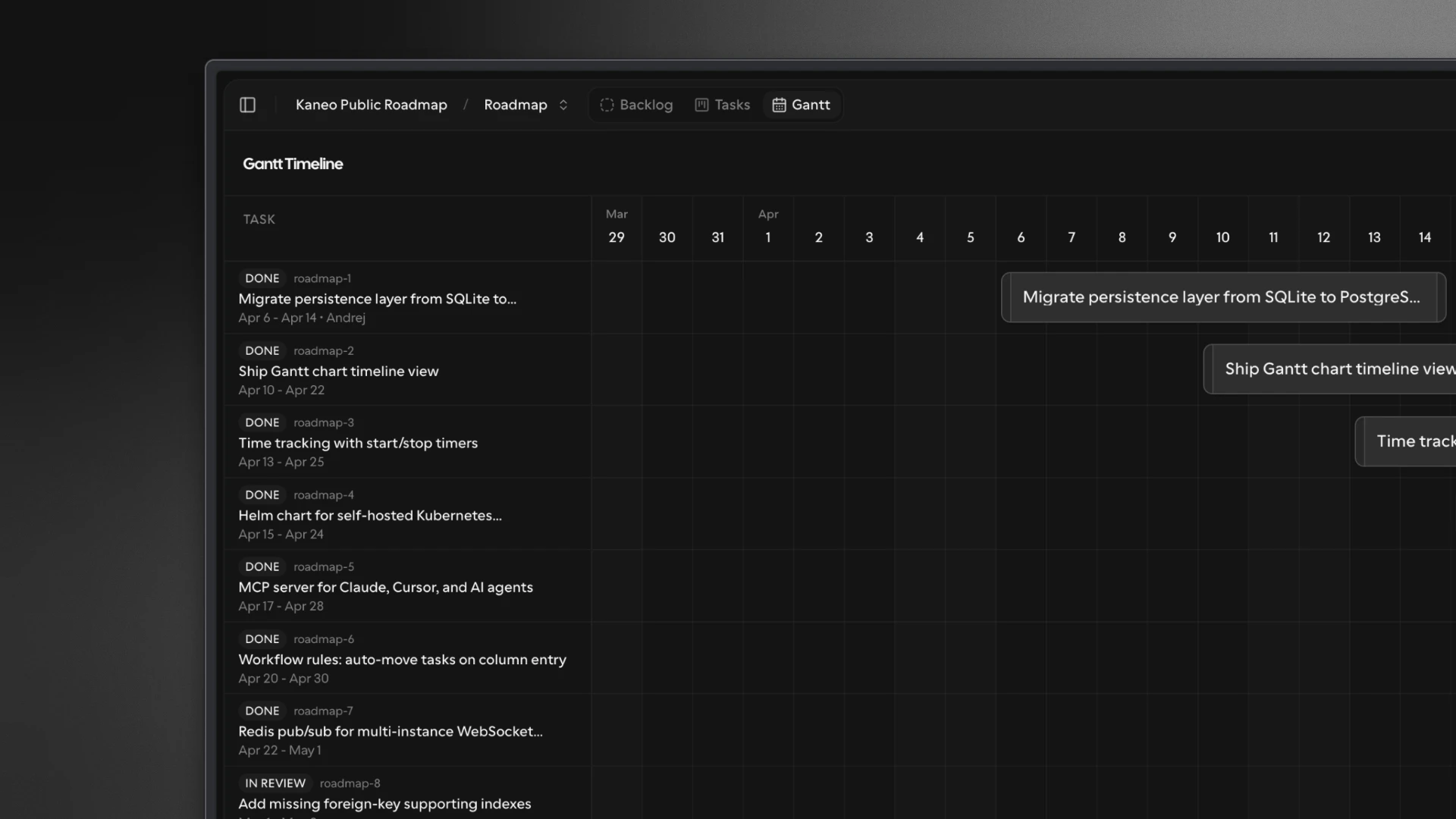Click the Apr 1 date column header
The image size is (1456, 819).
click(x=768, y=227)
